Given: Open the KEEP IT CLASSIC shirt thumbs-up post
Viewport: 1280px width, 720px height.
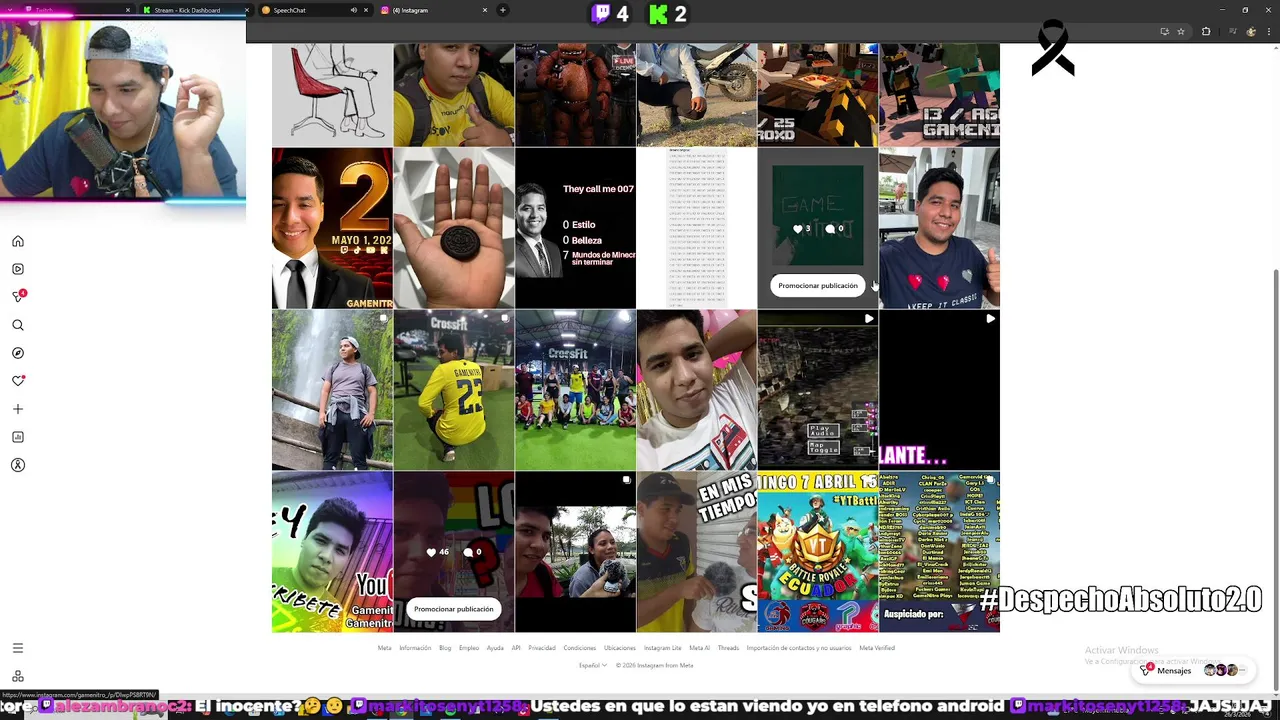Looking at the screenshot, I should click(x=939, y=228).
